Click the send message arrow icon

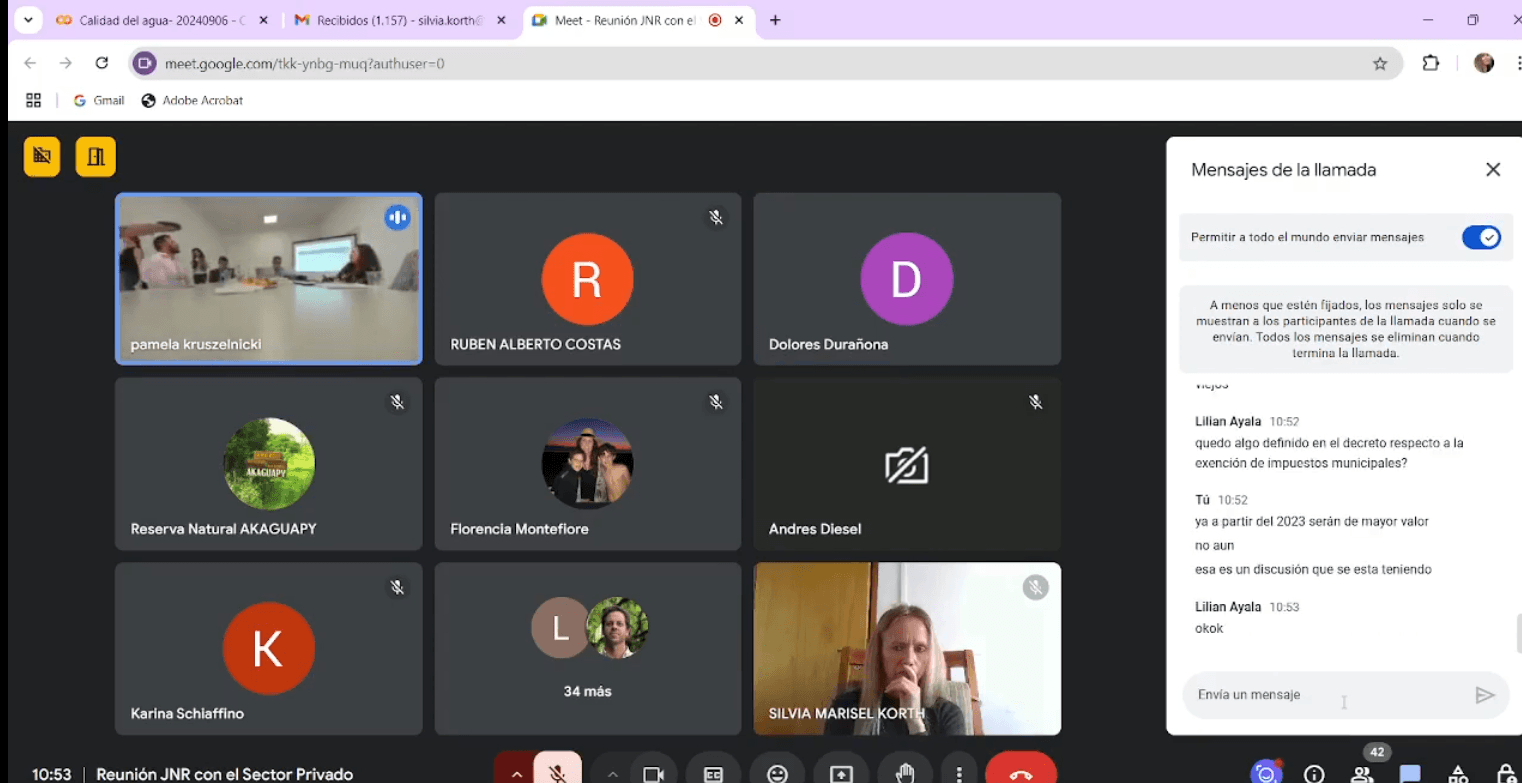1485,695
